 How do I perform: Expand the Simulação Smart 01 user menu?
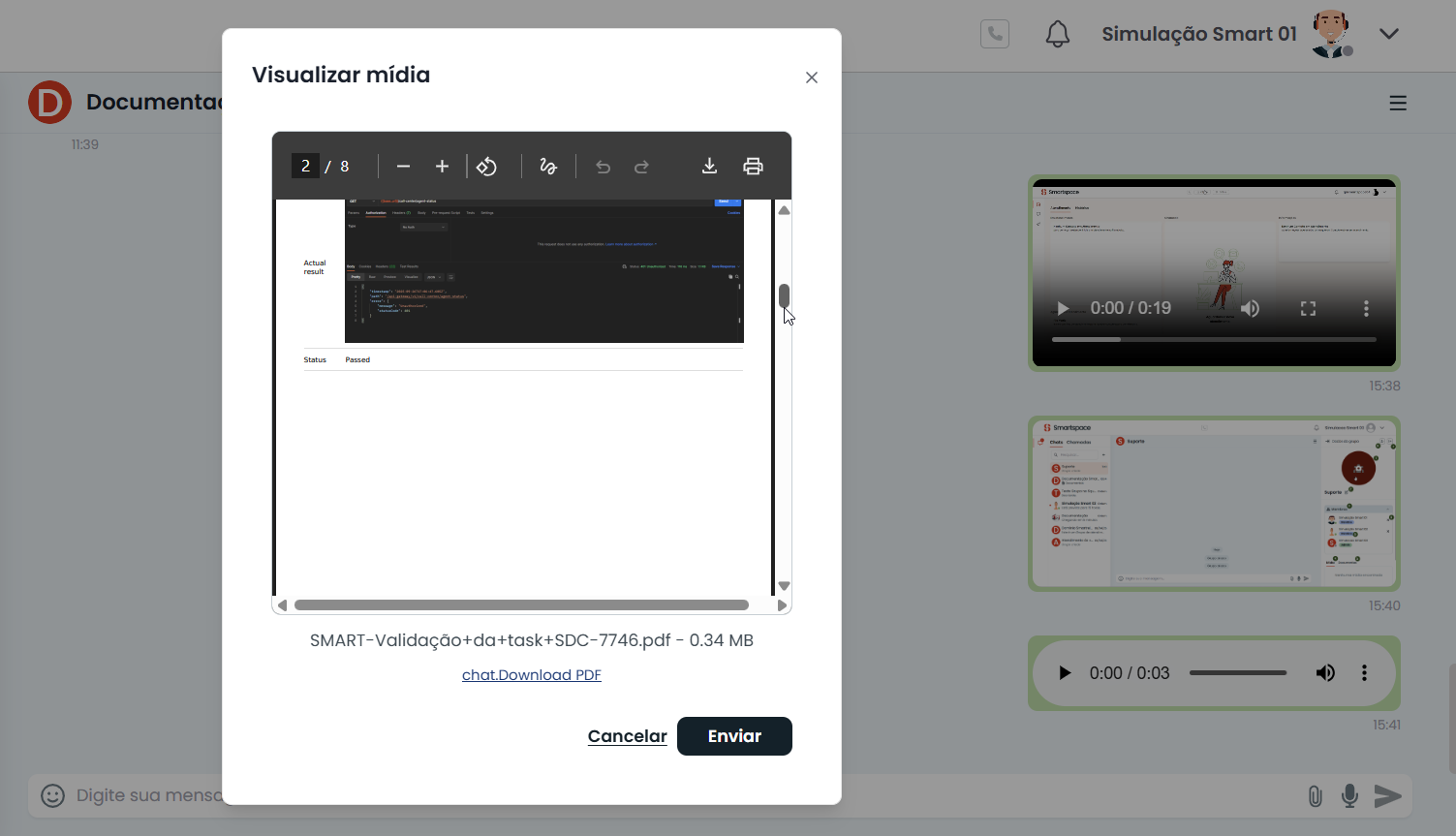pos(1388,34)
